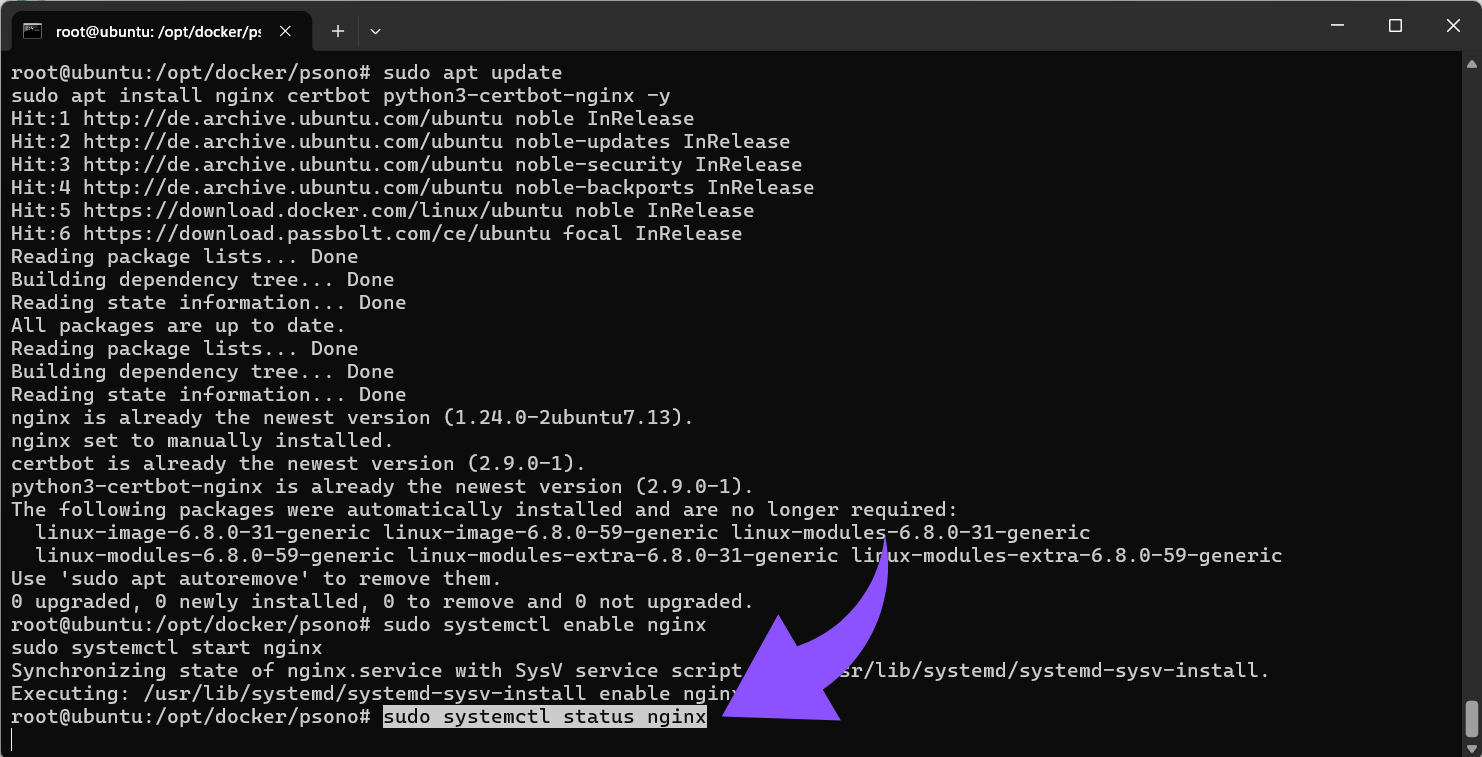Click the Hit:6 download.passbolt.com line

[377, 234]
